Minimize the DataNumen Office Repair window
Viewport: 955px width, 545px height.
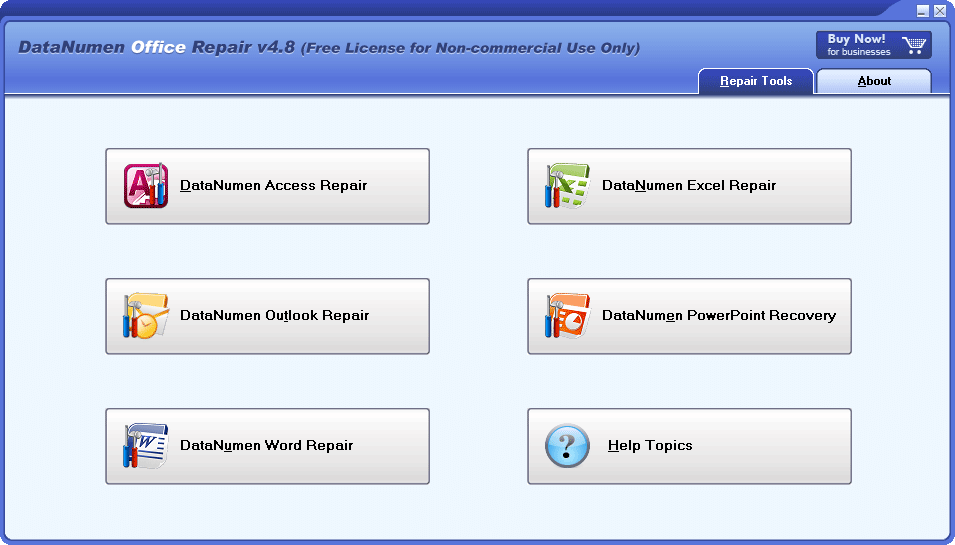click(x=923, y=10)
